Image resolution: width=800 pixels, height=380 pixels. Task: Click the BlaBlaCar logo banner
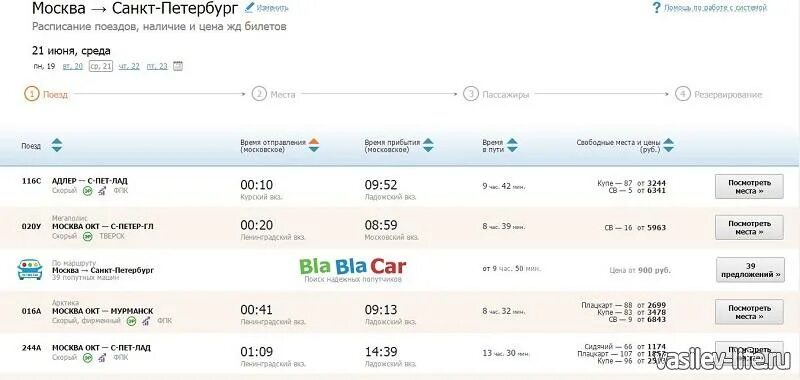[353, 270]
